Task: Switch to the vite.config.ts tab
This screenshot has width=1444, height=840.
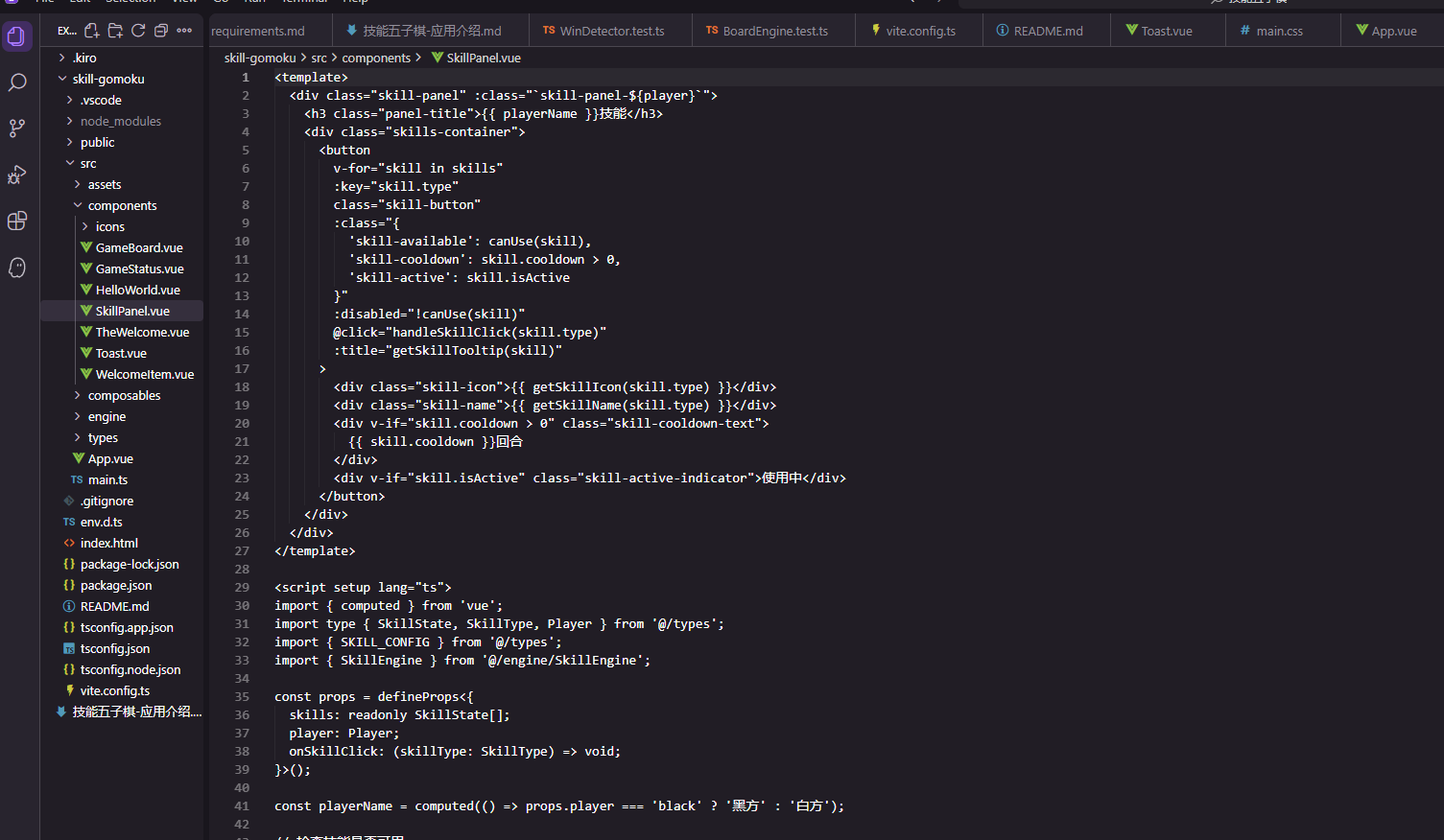Action: point(920,31)
